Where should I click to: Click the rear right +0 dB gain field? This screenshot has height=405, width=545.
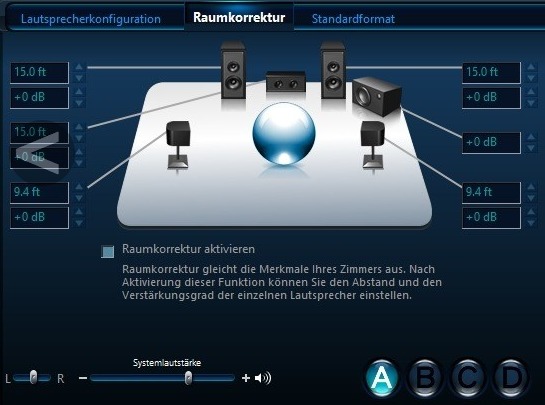pyautogui.click(x=491, y=218)
